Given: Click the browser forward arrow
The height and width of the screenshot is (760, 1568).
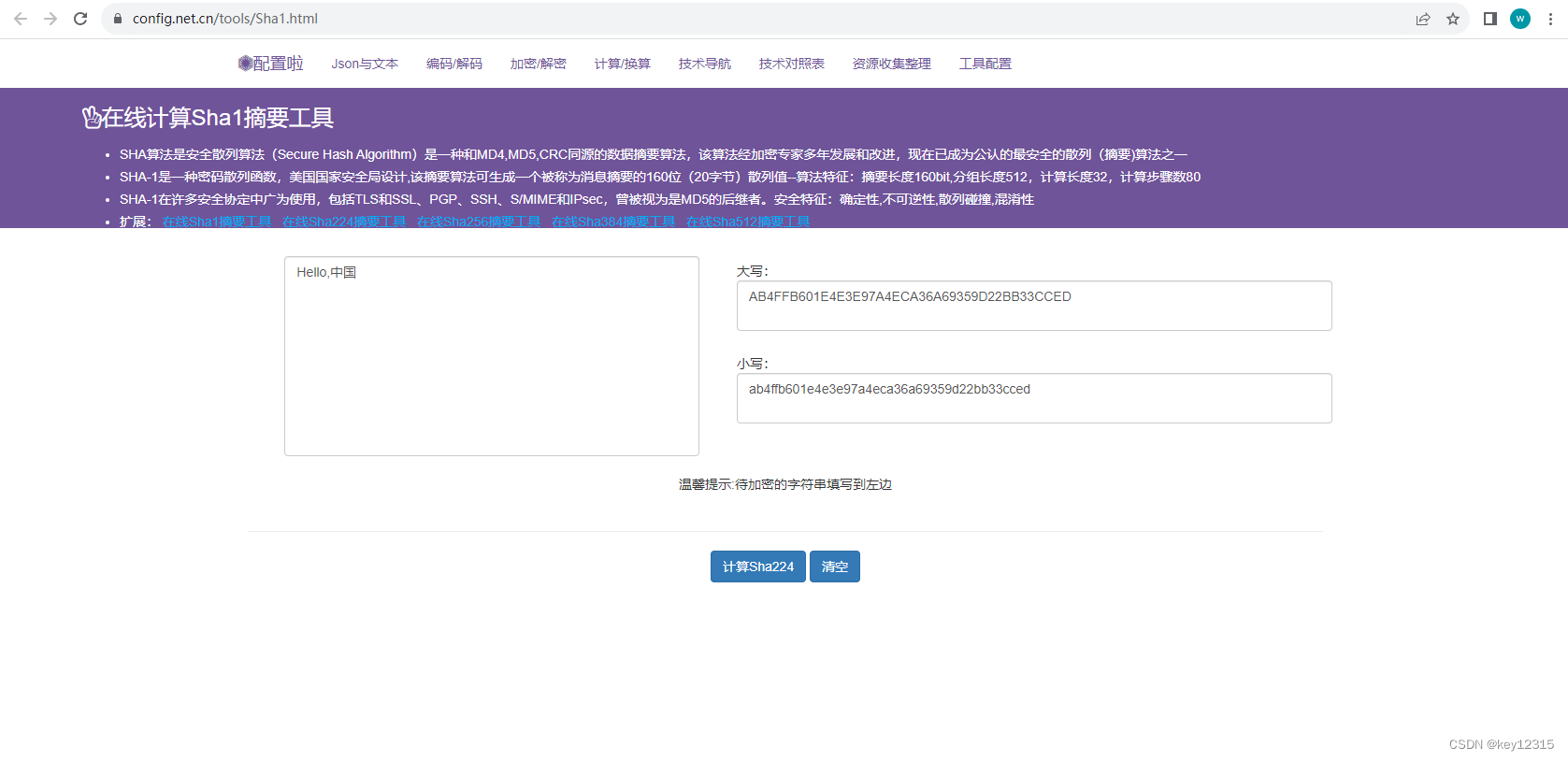Looking at the screenshot, I should click(50, 19).
